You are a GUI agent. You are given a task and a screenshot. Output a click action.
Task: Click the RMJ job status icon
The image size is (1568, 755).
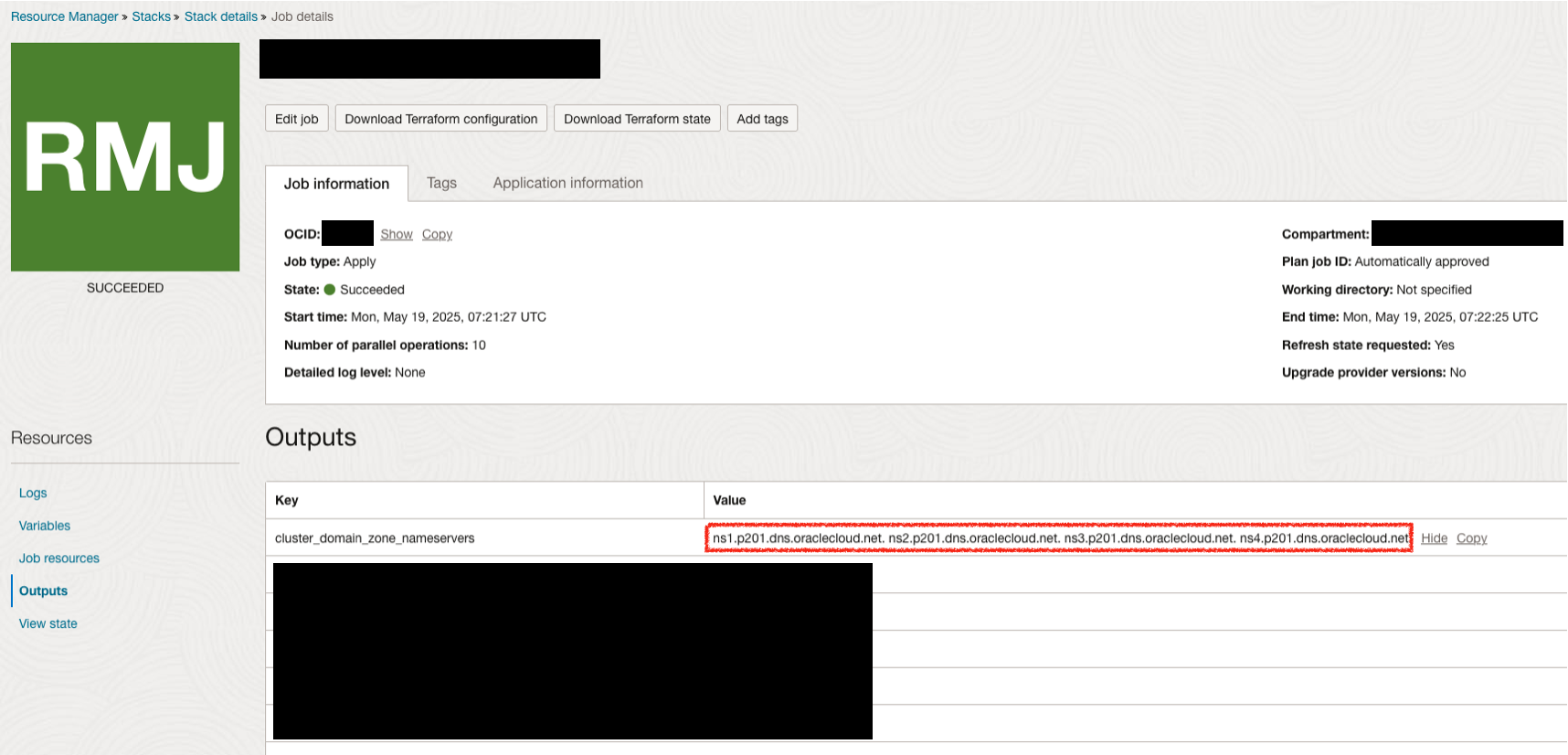[125, 156]
